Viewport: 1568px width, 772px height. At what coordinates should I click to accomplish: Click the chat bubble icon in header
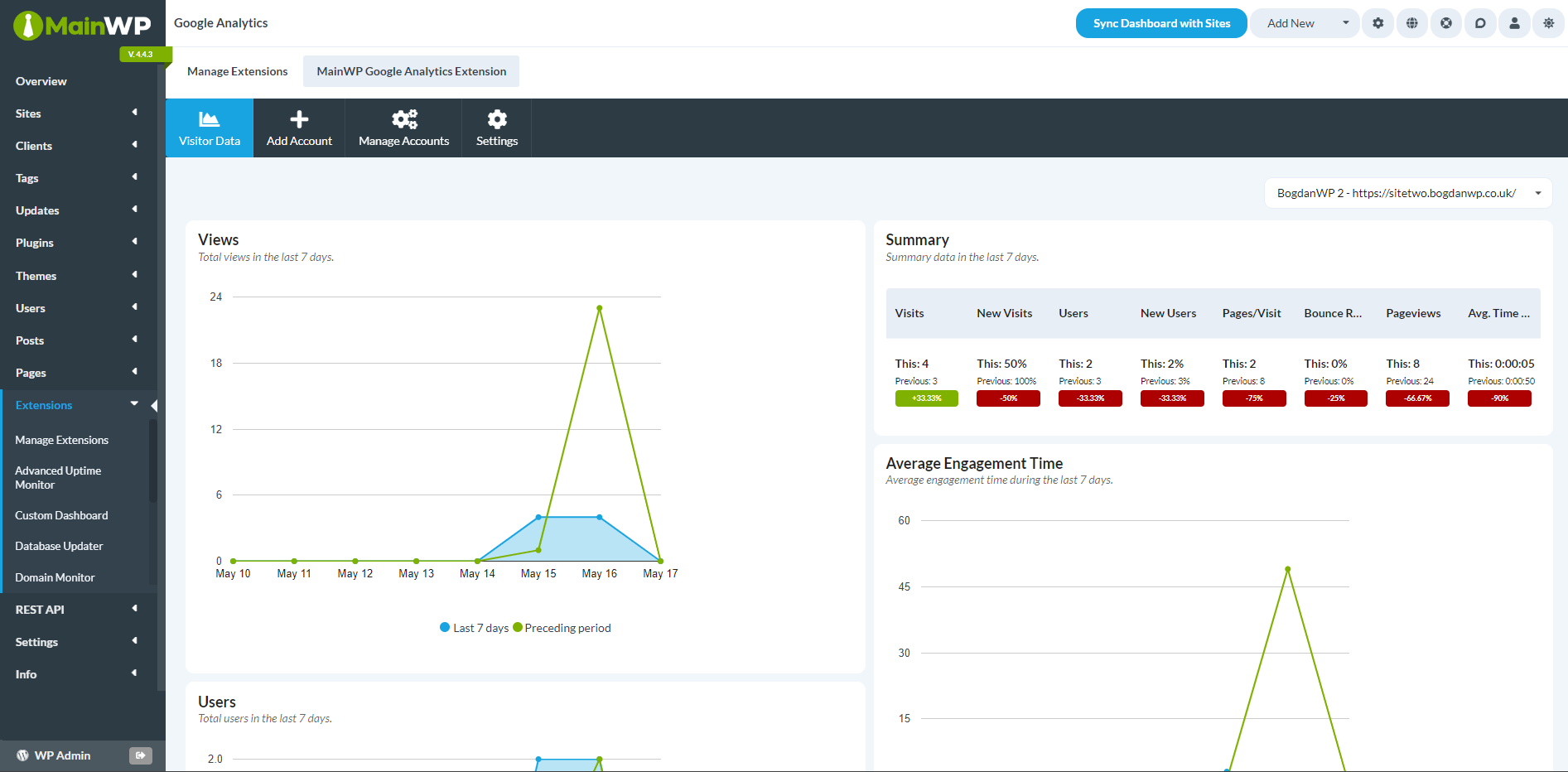[1481, 23]
